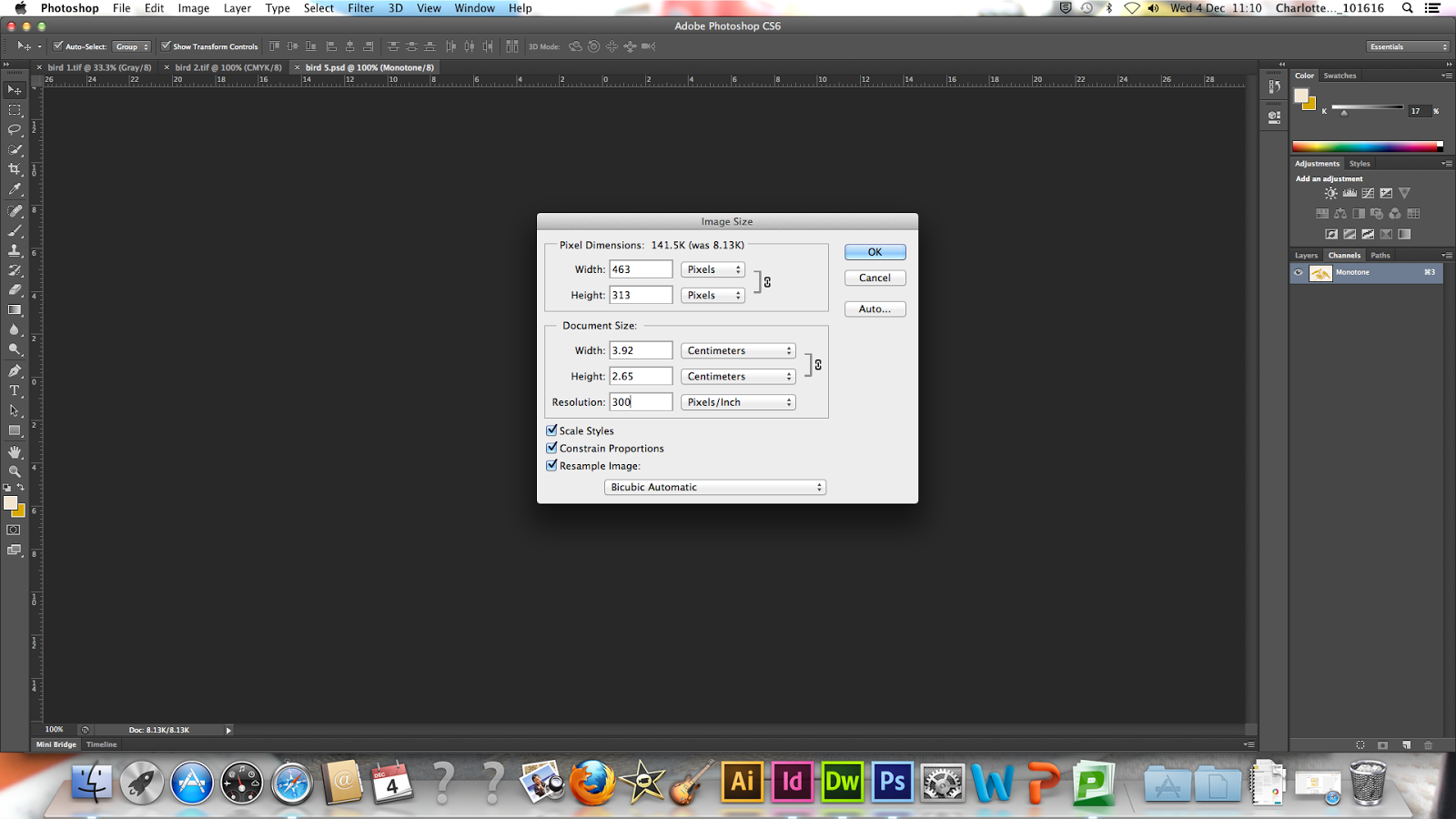Select the Gradient tool
The image size is (1456, 819).
pyautogui.click(x=15, y=310)
